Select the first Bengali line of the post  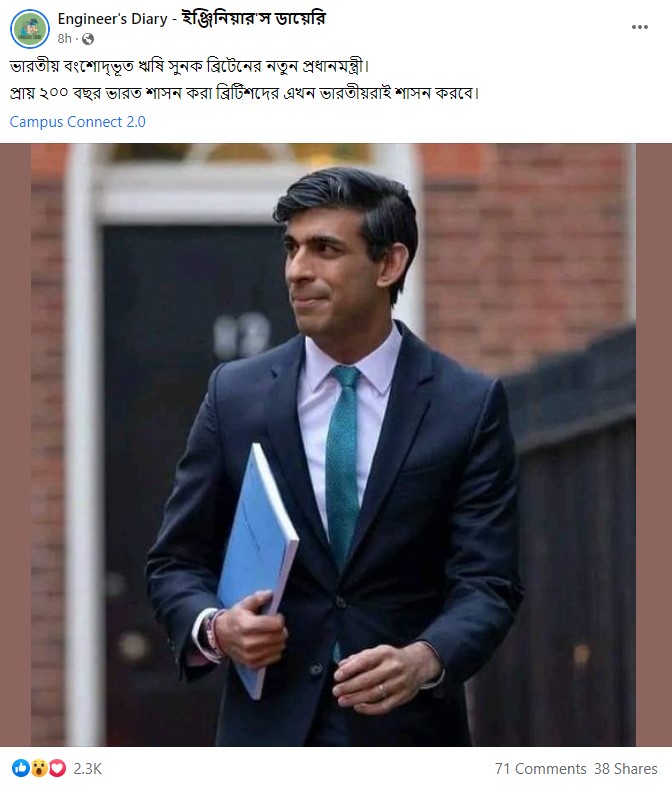coord(189,67)
